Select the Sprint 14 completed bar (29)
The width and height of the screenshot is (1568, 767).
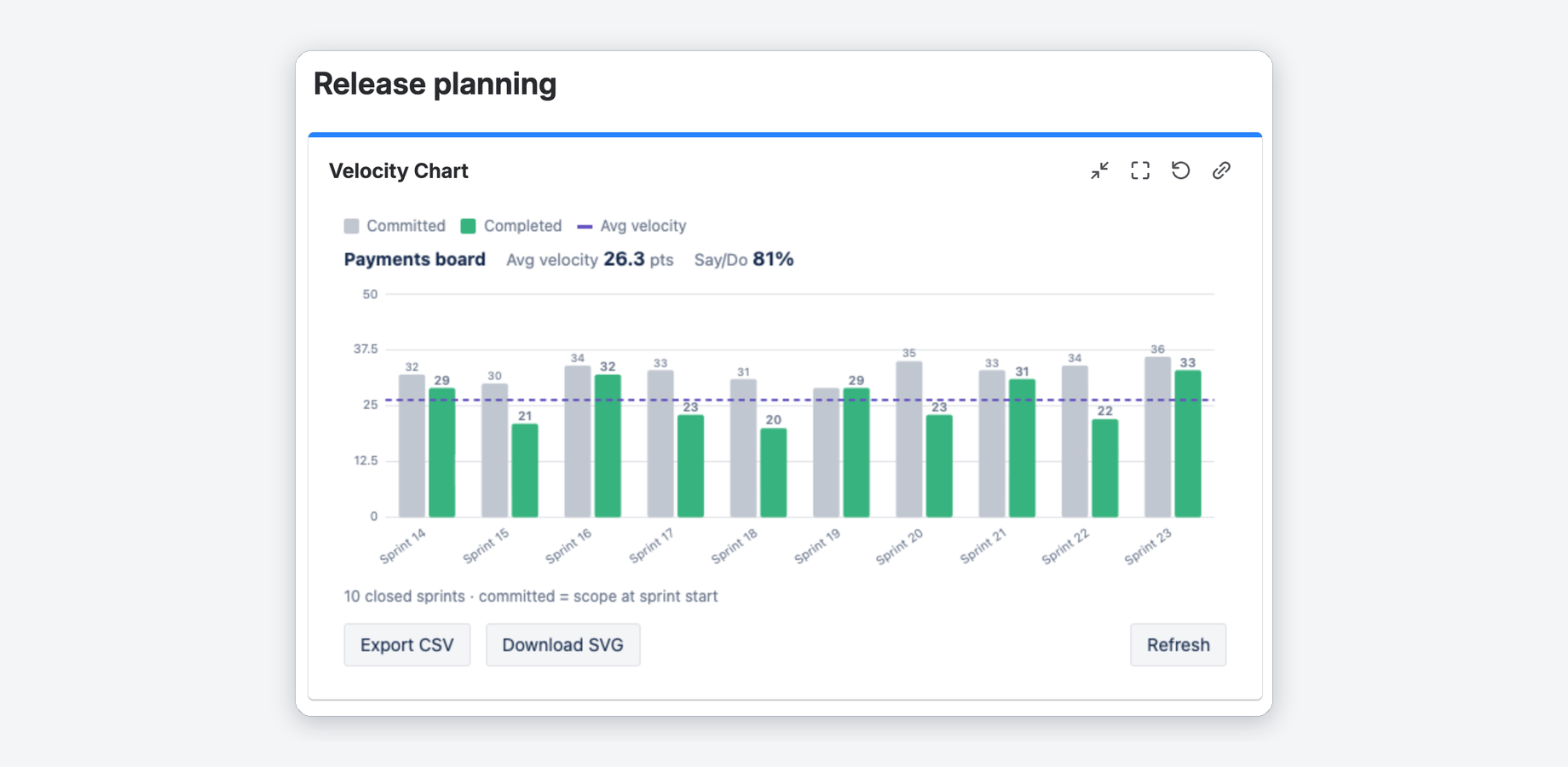441,453
